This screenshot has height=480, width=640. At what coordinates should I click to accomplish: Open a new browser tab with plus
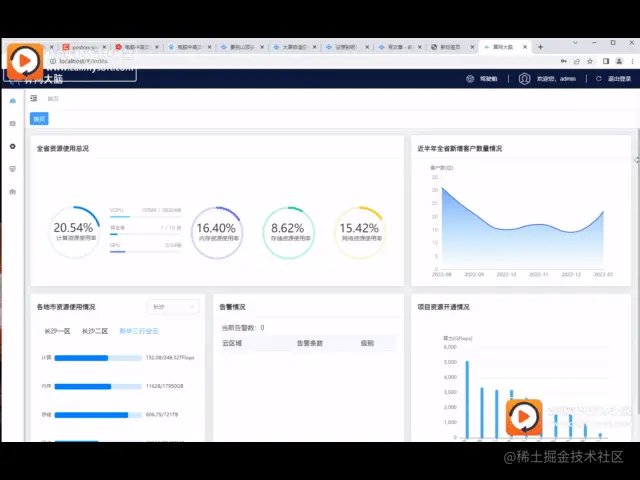tap(540, 47)
